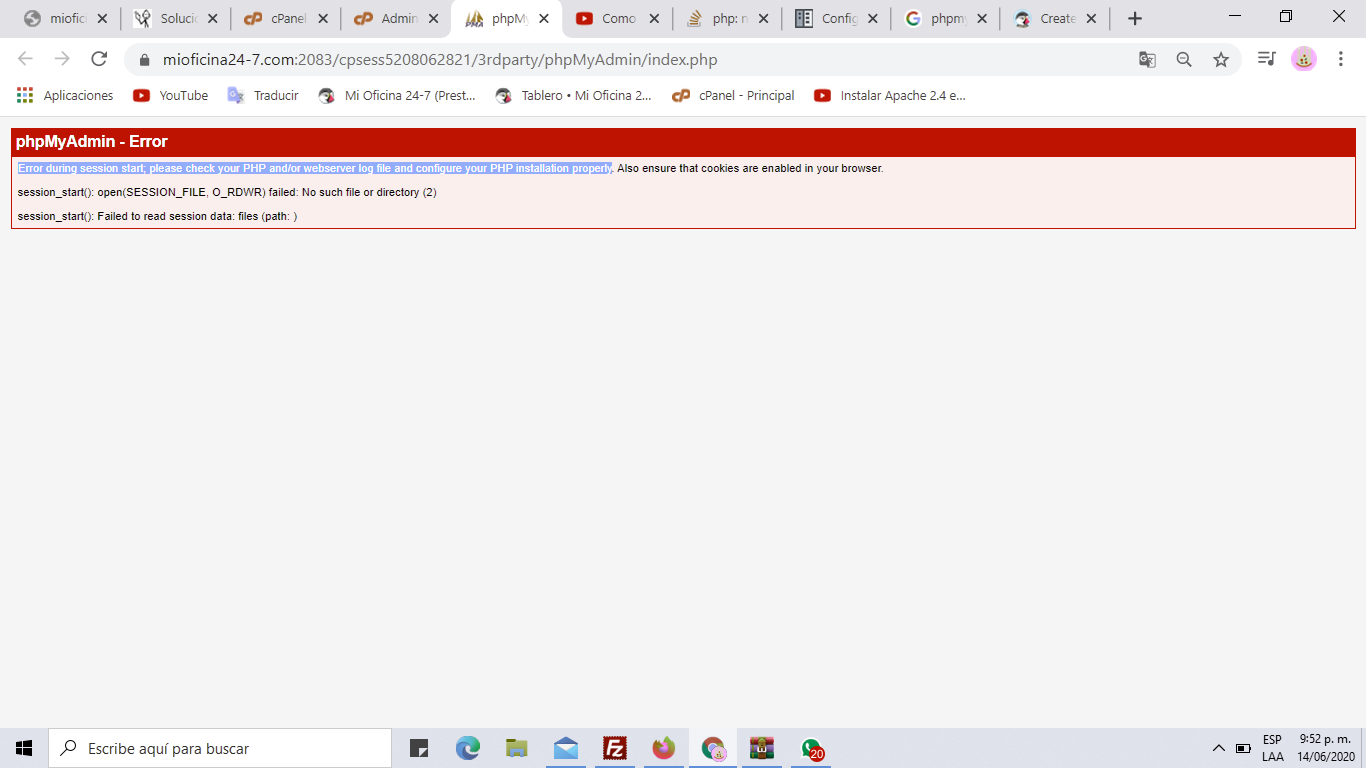Click the "No such file or directory (2)" line
The height and width of the screenshot is (768, 1366).
pos(227,192)
